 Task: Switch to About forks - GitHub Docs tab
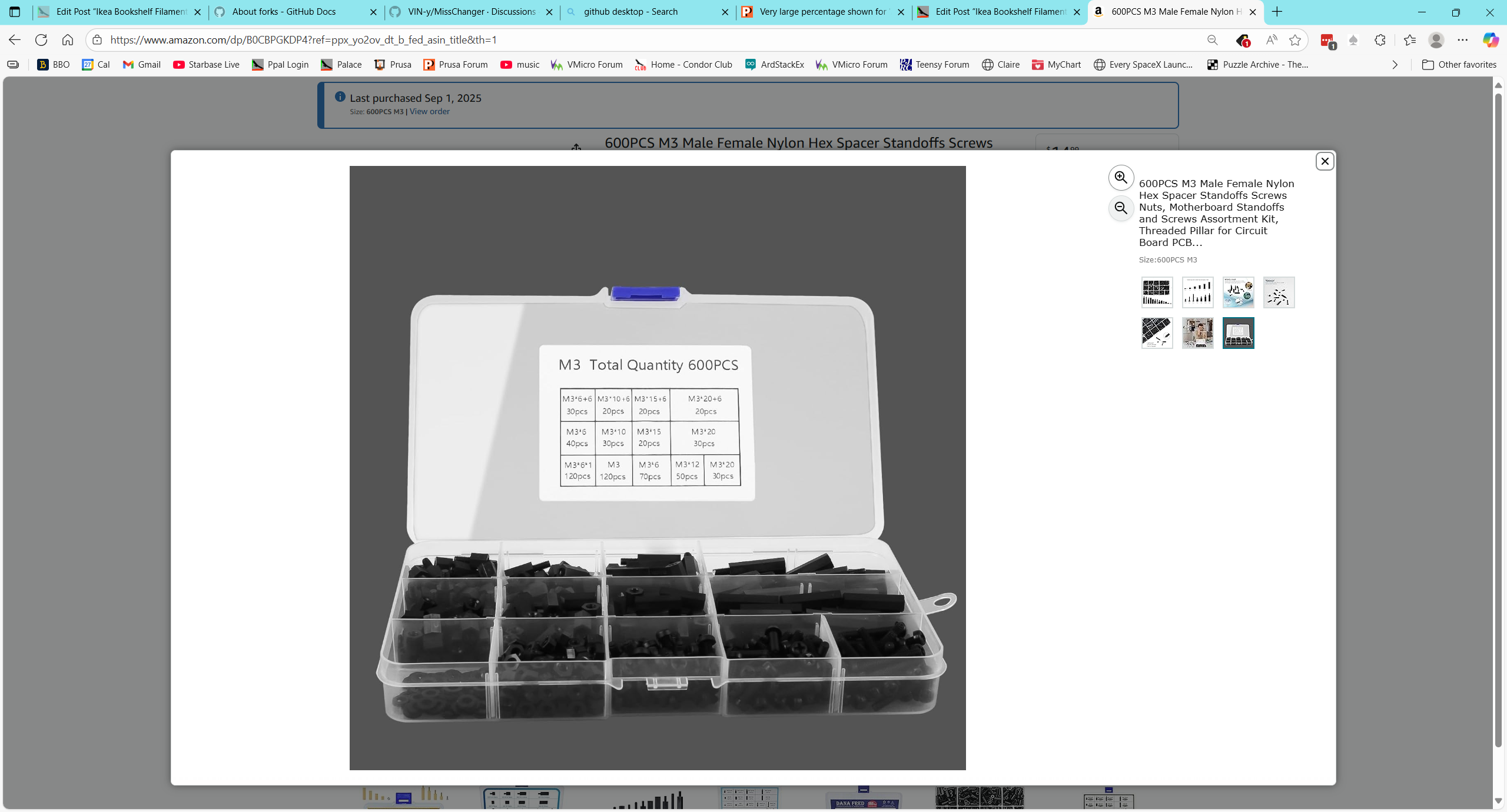point(284,12)
